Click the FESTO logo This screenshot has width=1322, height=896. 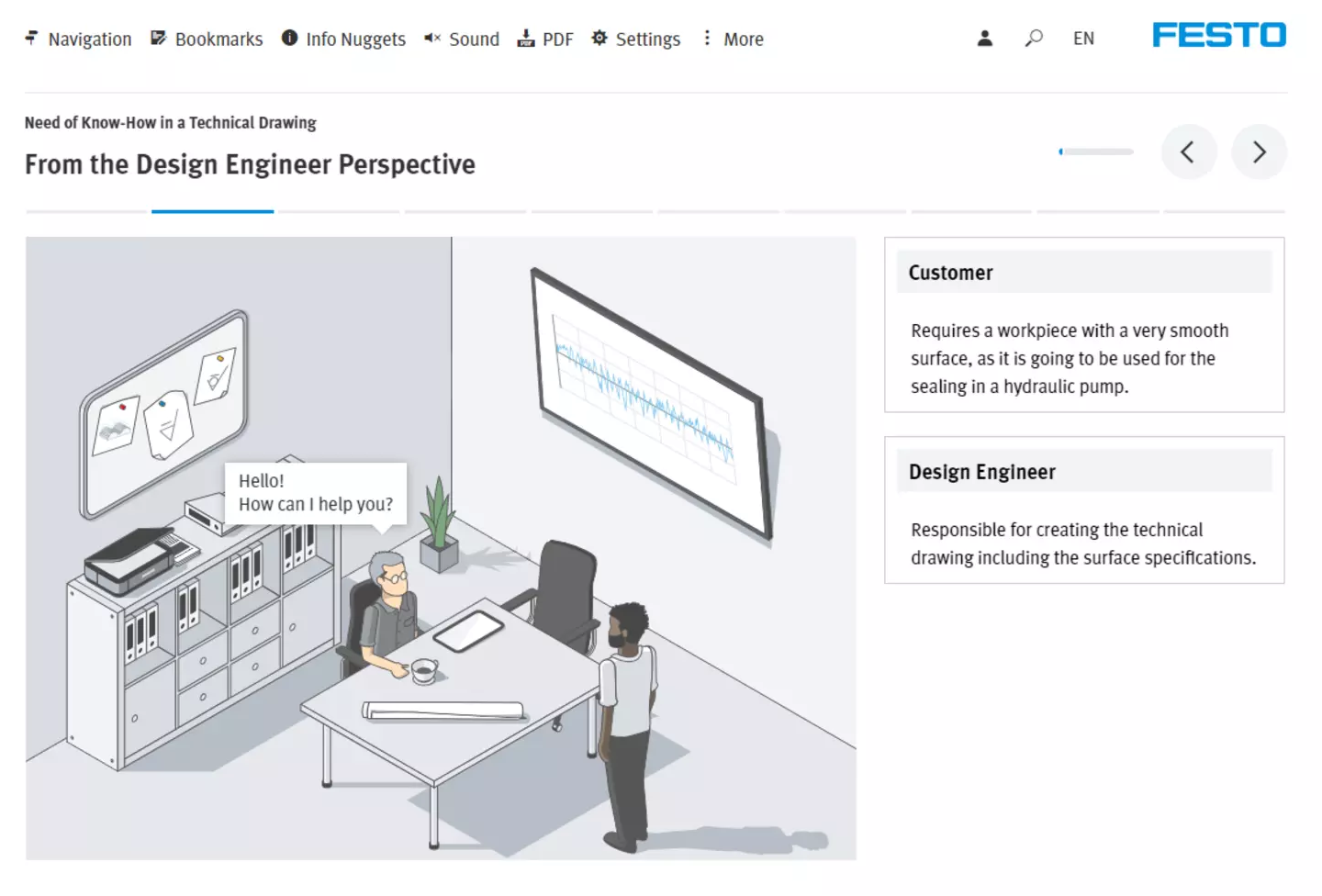click(1219, 35)
